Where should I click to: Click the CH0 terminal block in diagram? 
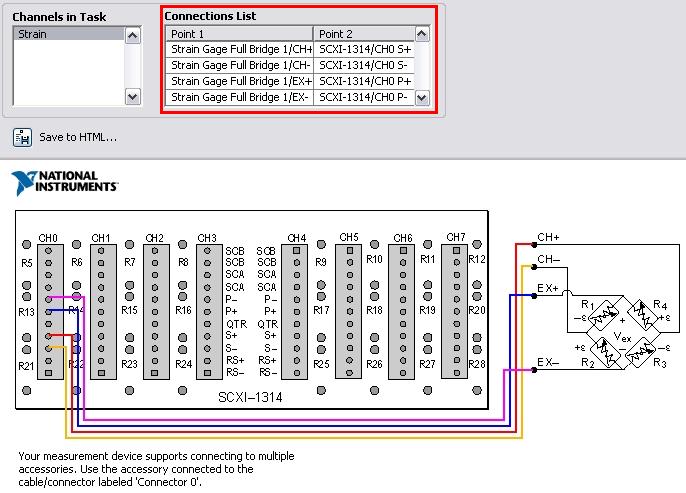[48, 310]
